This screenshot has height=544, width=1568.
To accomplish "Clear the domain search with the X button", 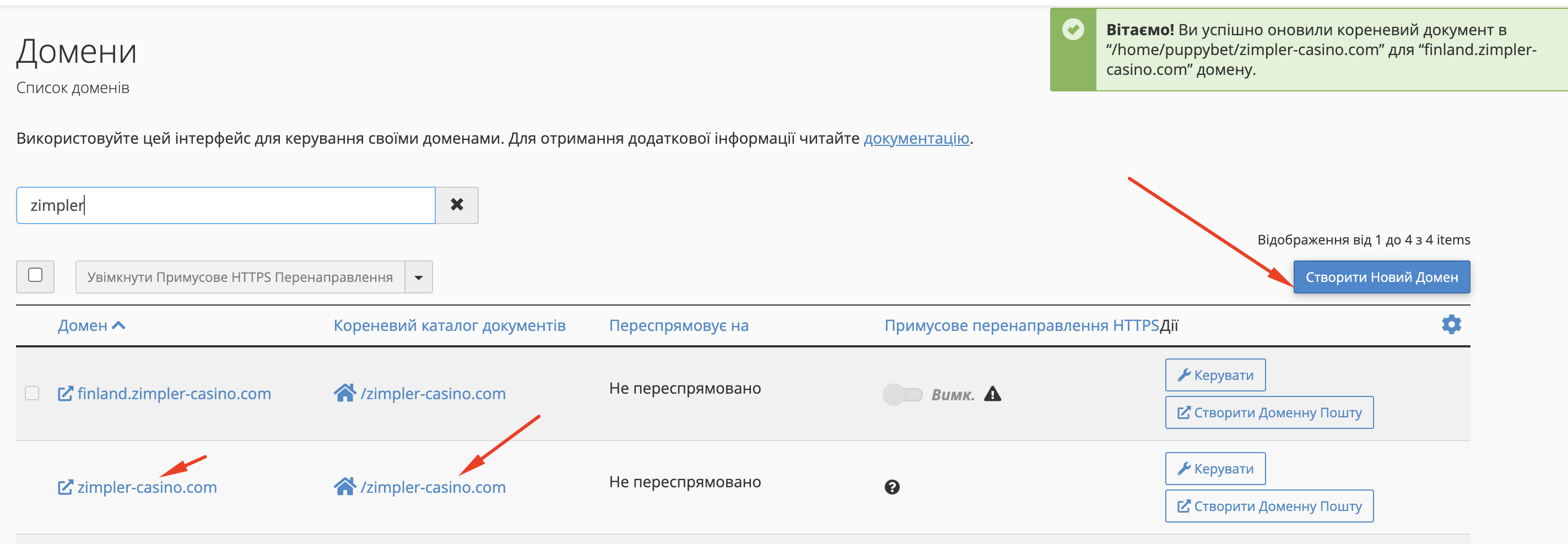I will coord(457,205).
